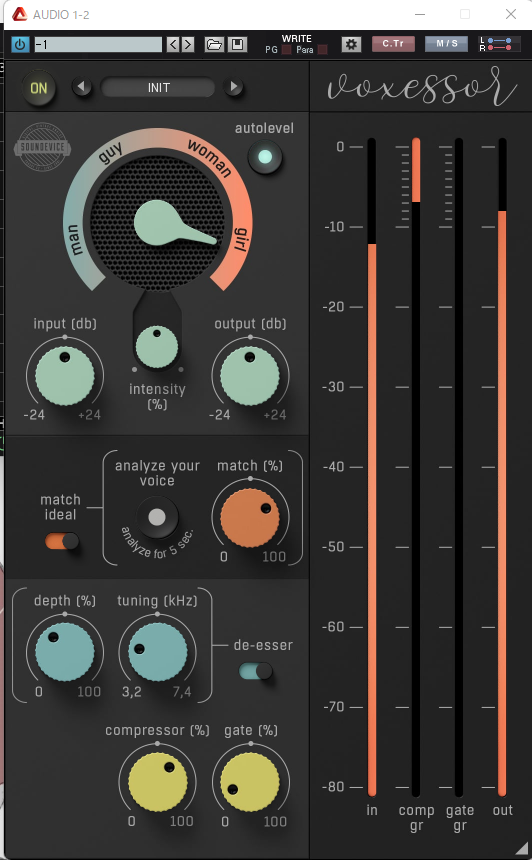Select the 'guy' voice label

111,153
